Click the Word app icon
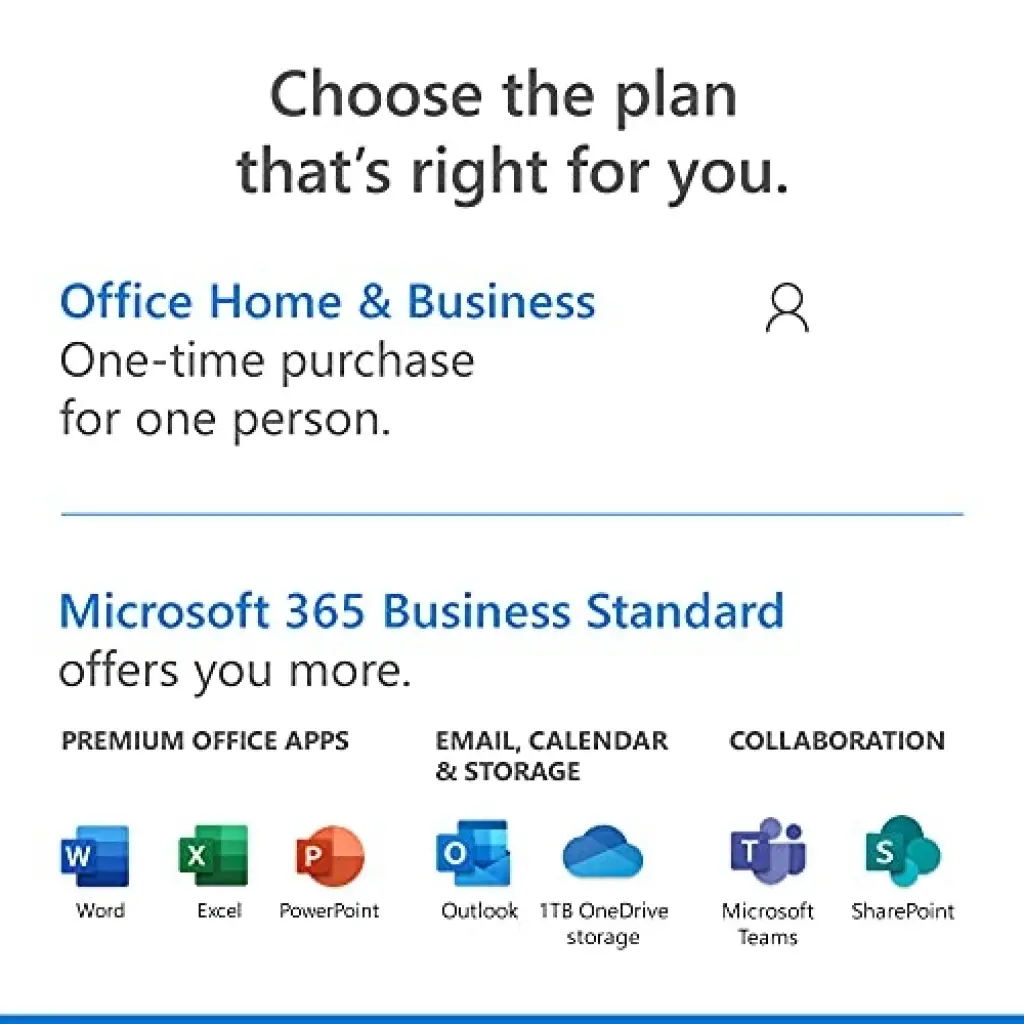 tap(95, 855)
